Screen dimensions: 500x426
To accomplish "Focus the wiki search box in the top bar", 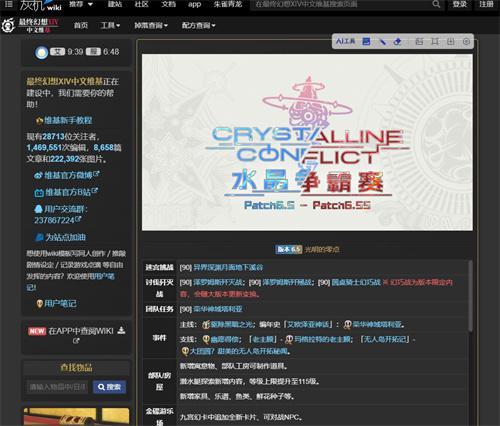I will click(x=340, y=4).
